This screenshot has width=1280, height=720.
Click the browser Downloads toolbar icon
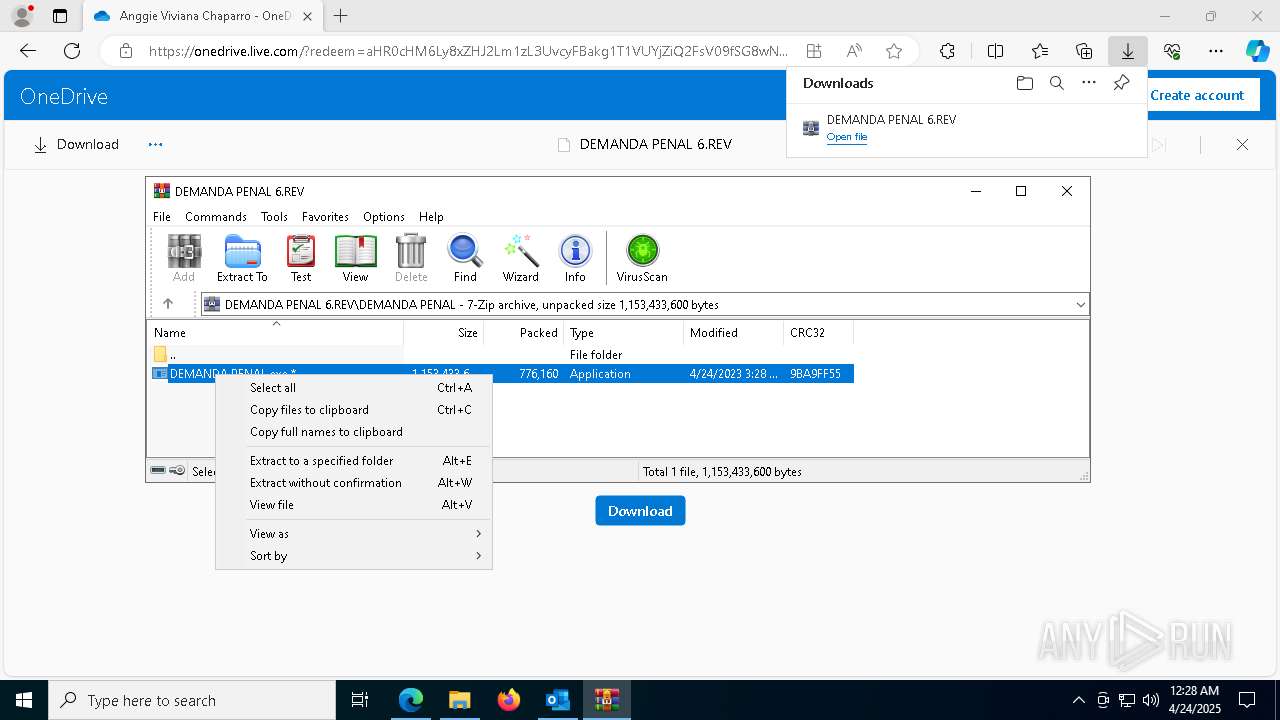[x=1127, y=51]
